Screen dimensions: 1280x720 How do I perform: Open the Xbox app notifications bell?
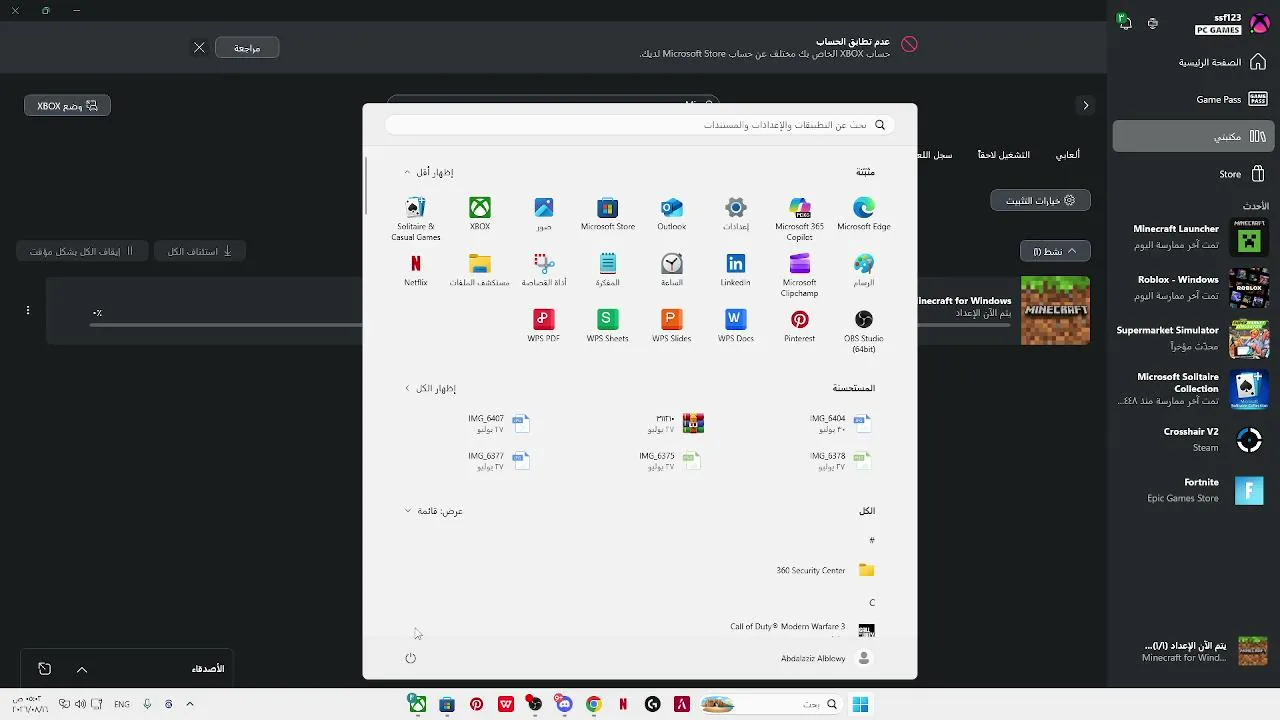(x=1126, y=22)
